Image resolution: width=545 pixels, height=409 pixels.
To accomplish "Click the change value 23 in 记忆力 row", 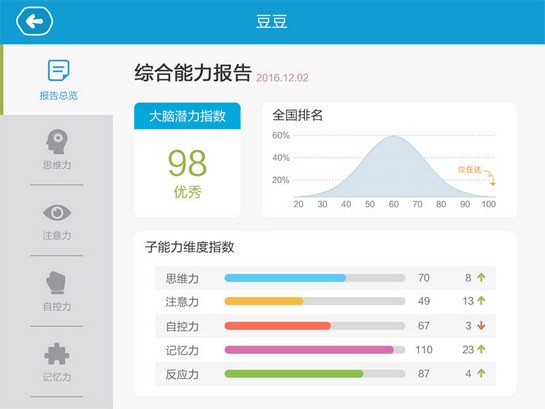I will click(468, 350).
